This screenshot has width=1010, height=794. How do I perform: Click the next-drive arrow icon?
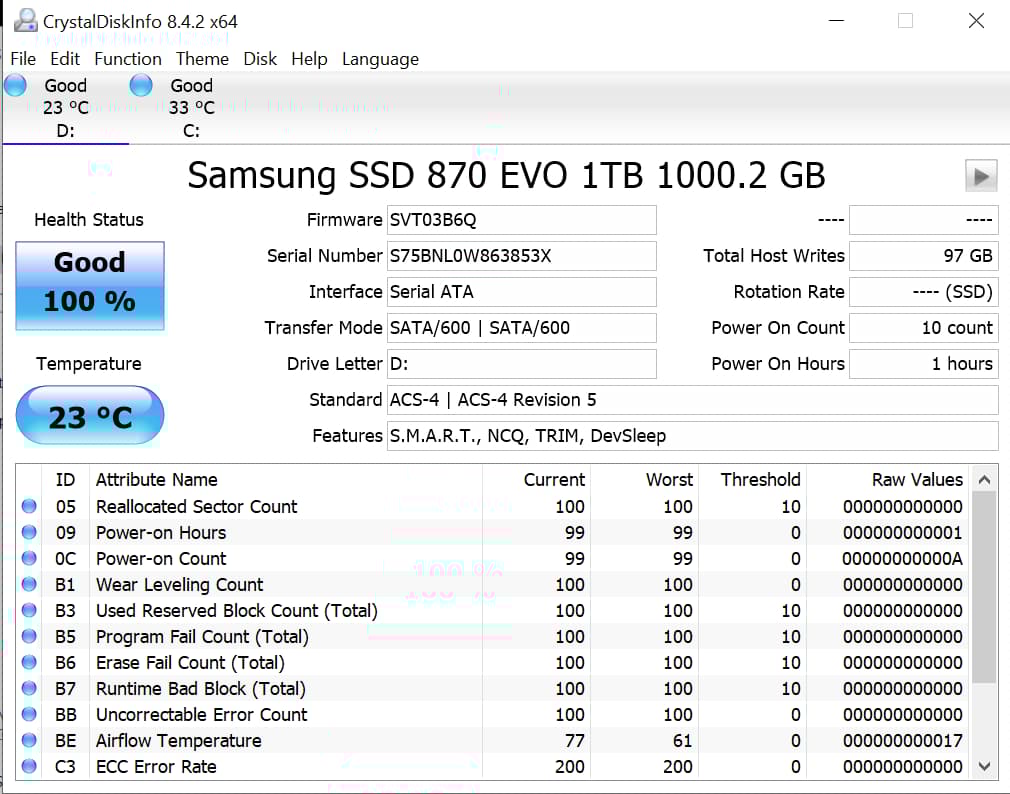(981, 175)
